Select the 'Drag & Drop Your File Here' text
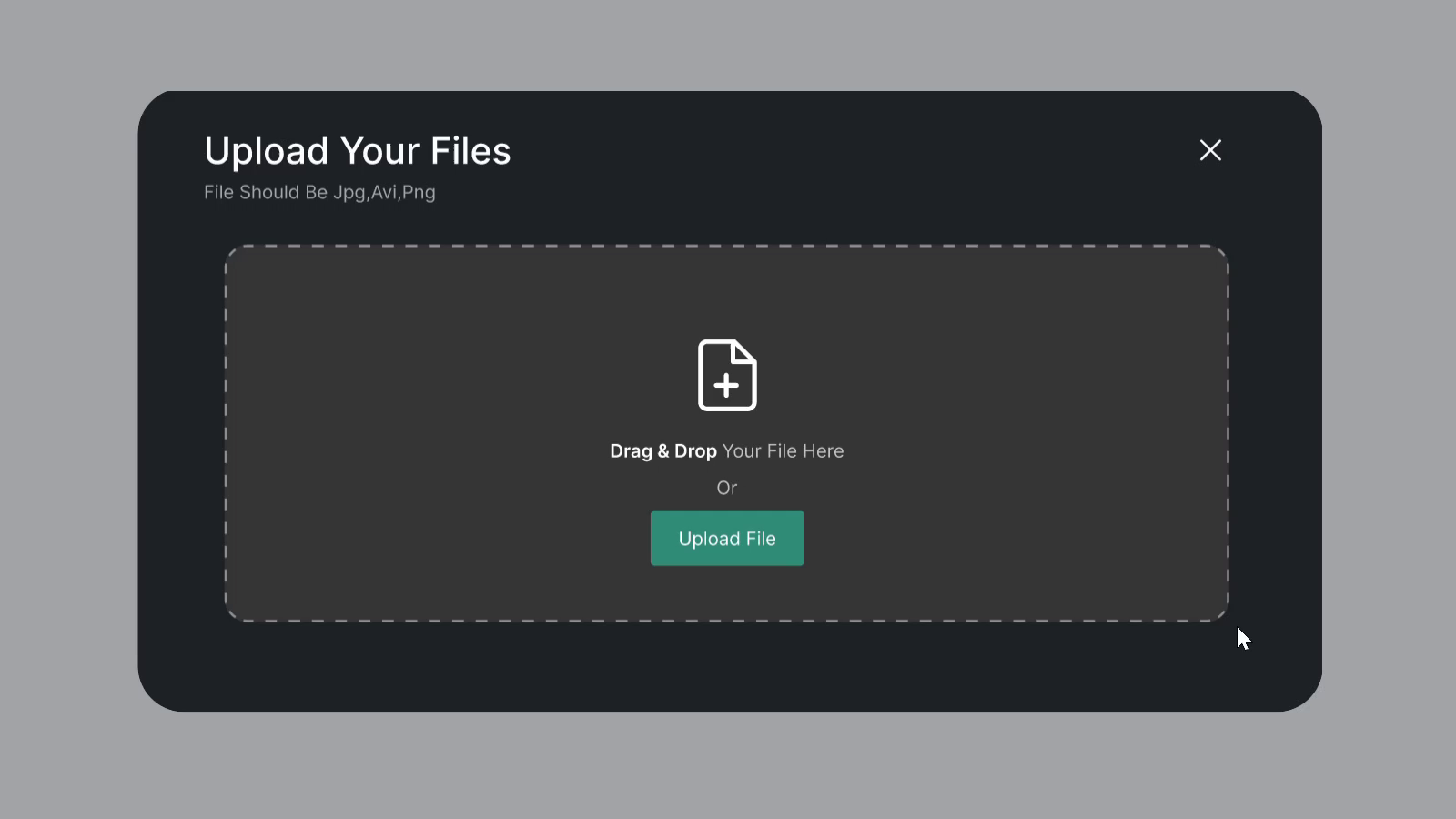 pyautogui.click(x=727, y=451)
